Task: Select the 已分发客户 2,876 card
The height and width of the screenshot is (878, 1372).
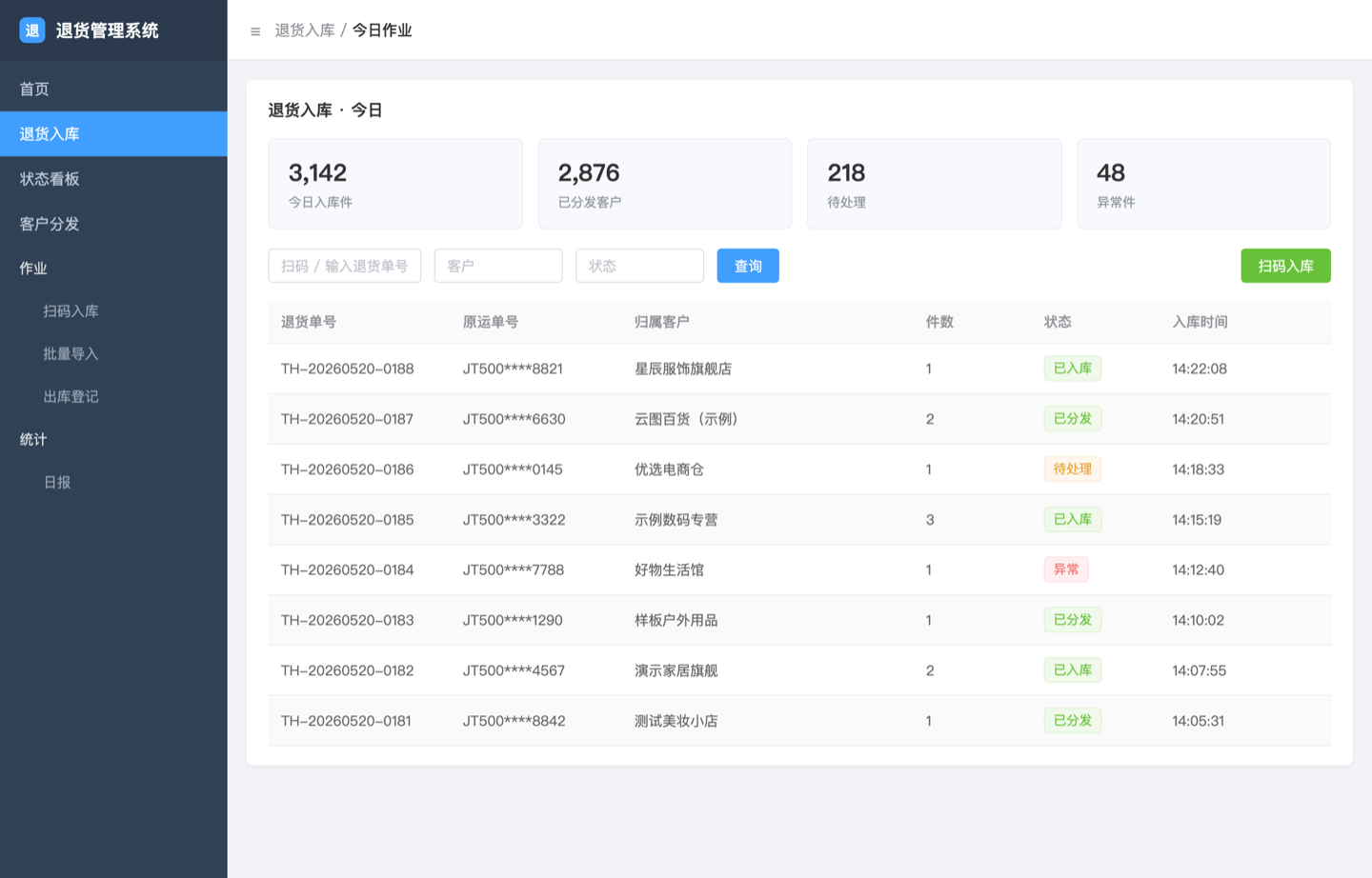Action: click(665, 184)
